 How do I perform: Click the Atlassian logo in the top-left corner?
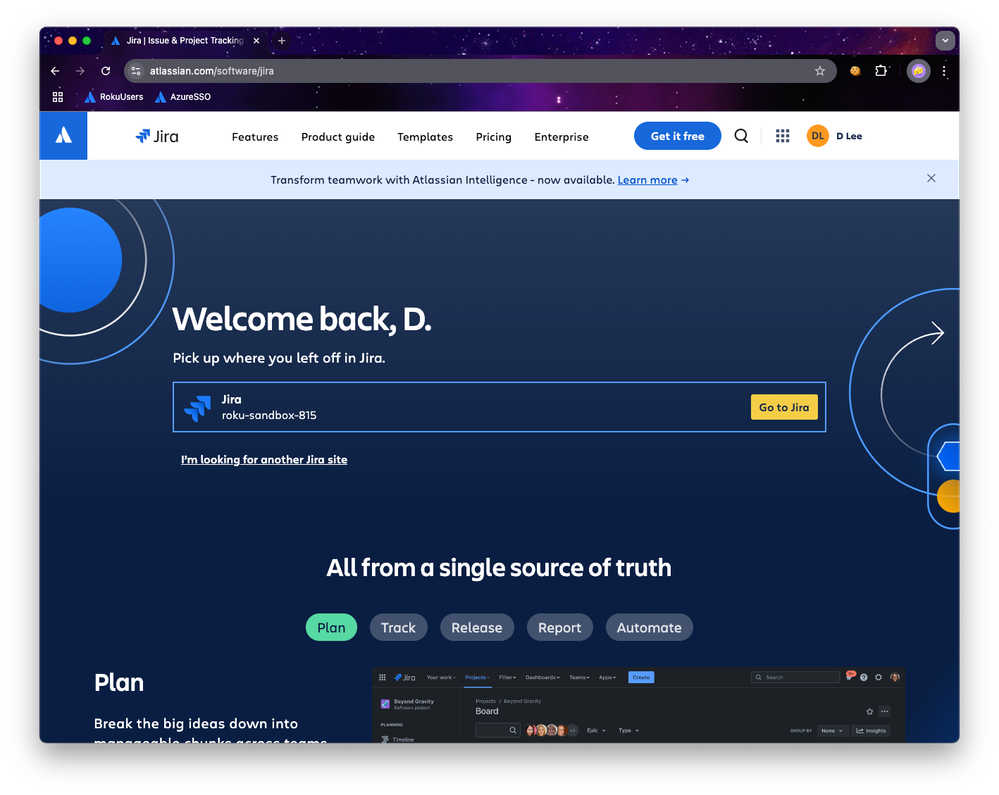tap(63, 135)
